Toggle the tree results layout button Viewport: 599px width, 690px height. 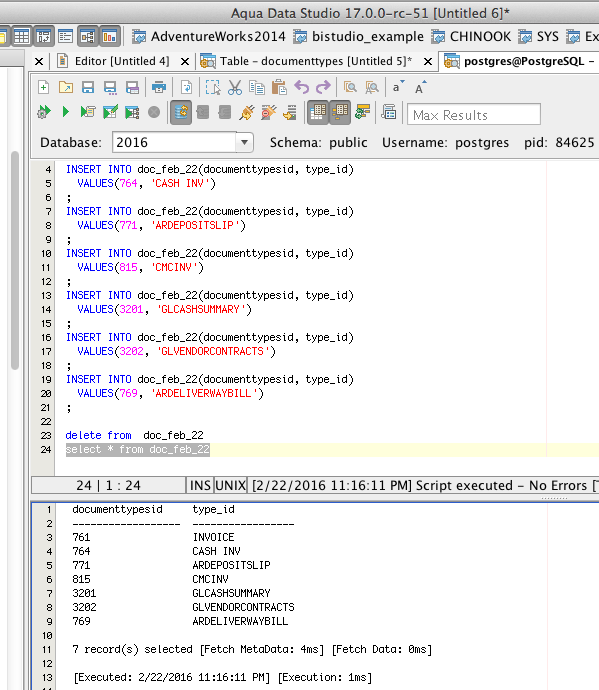pyautogui.click(x=340, y=112)
